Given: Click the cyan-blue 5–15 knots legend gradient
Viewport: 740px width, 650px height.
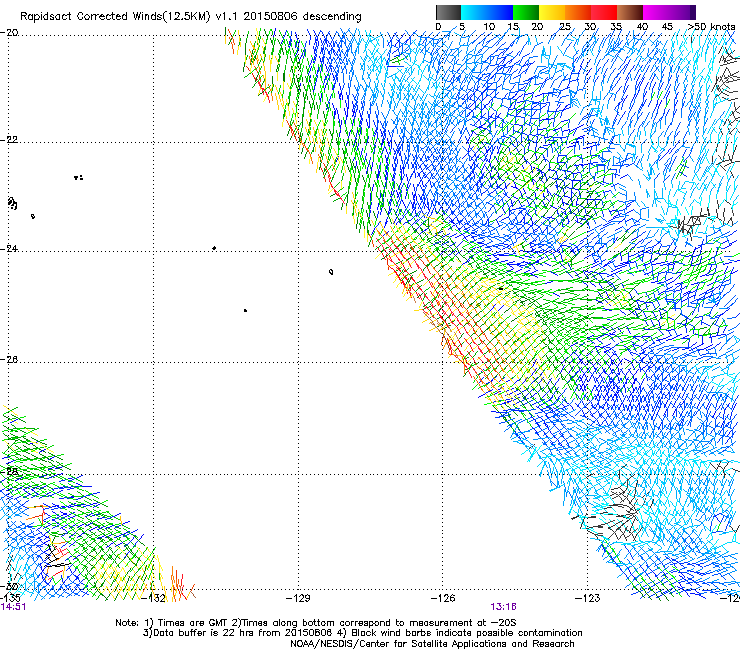Looking at the screenshot, I should click(487, 12).
